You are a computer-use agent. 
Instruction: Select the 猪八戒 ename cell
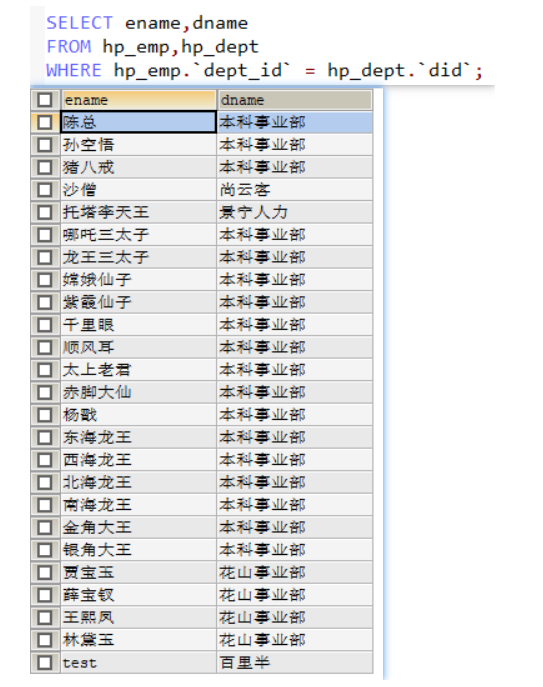point(138,167)
